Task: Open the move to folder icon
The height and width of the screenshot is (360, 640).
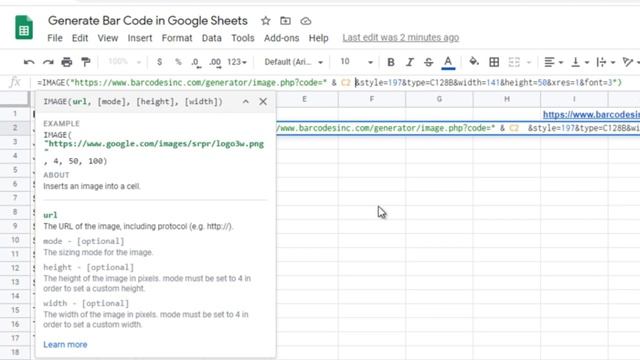Action: pos(285,21)
